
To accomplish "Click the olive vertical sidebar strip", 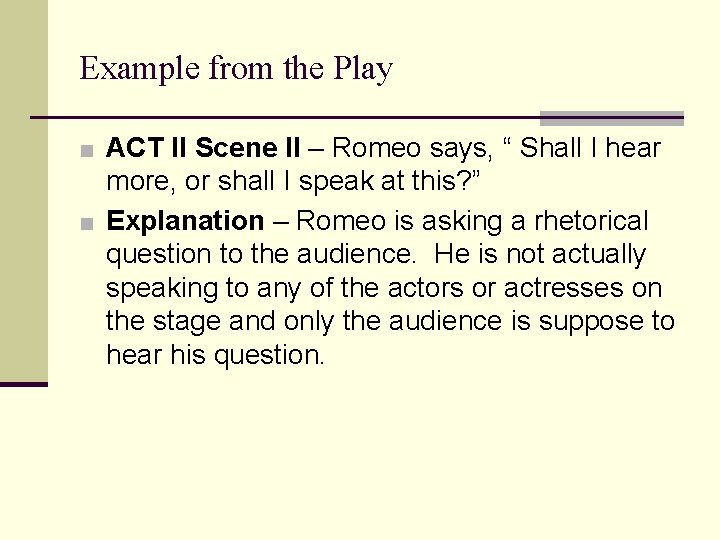I will (x=23, y=190).
